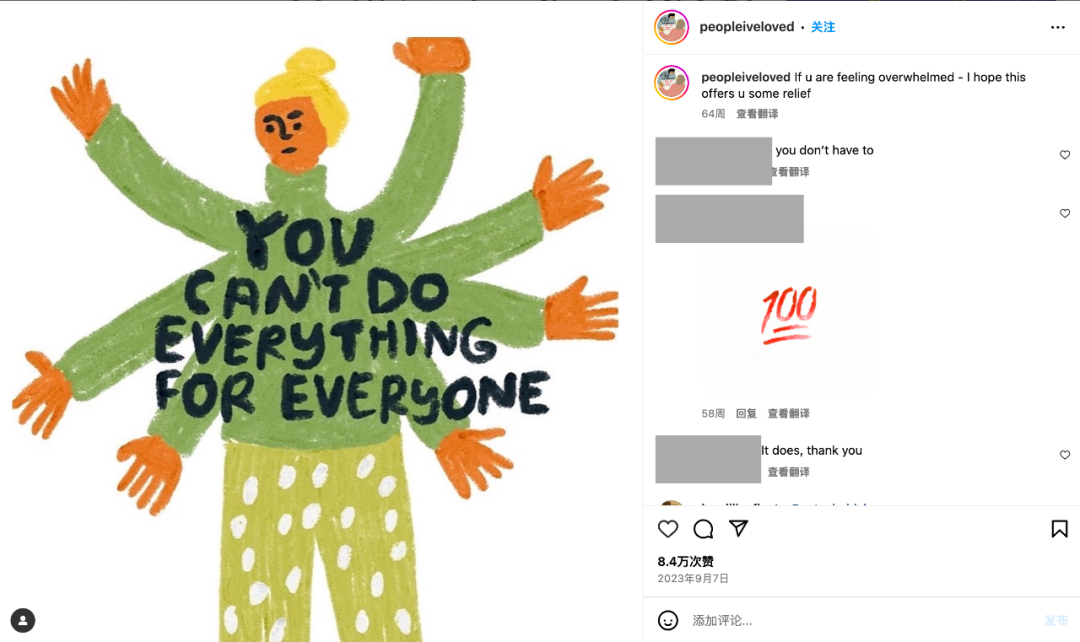Like the "you don't have to" comment

point(1065,155)
